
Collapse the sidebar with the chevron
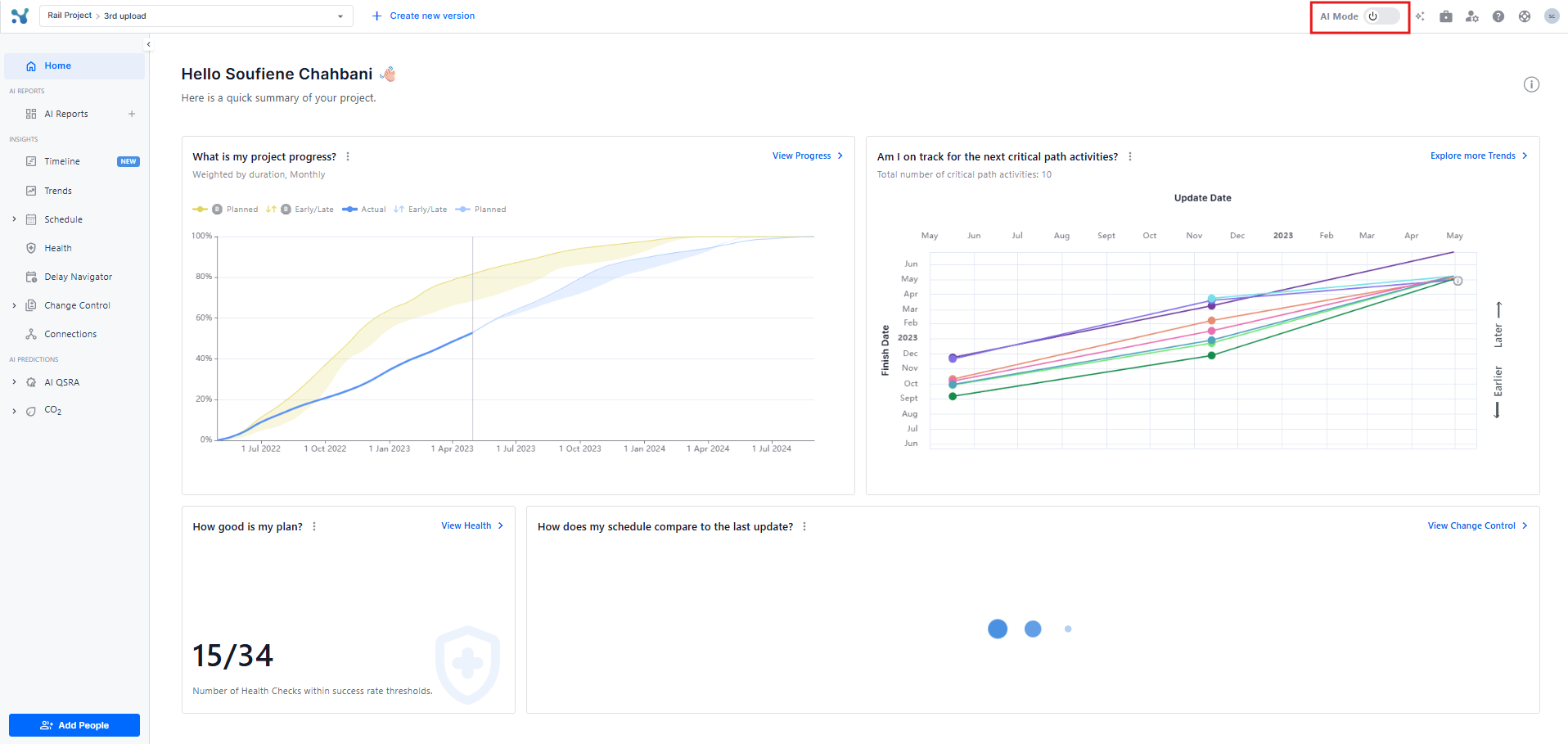tap(148, 44)
